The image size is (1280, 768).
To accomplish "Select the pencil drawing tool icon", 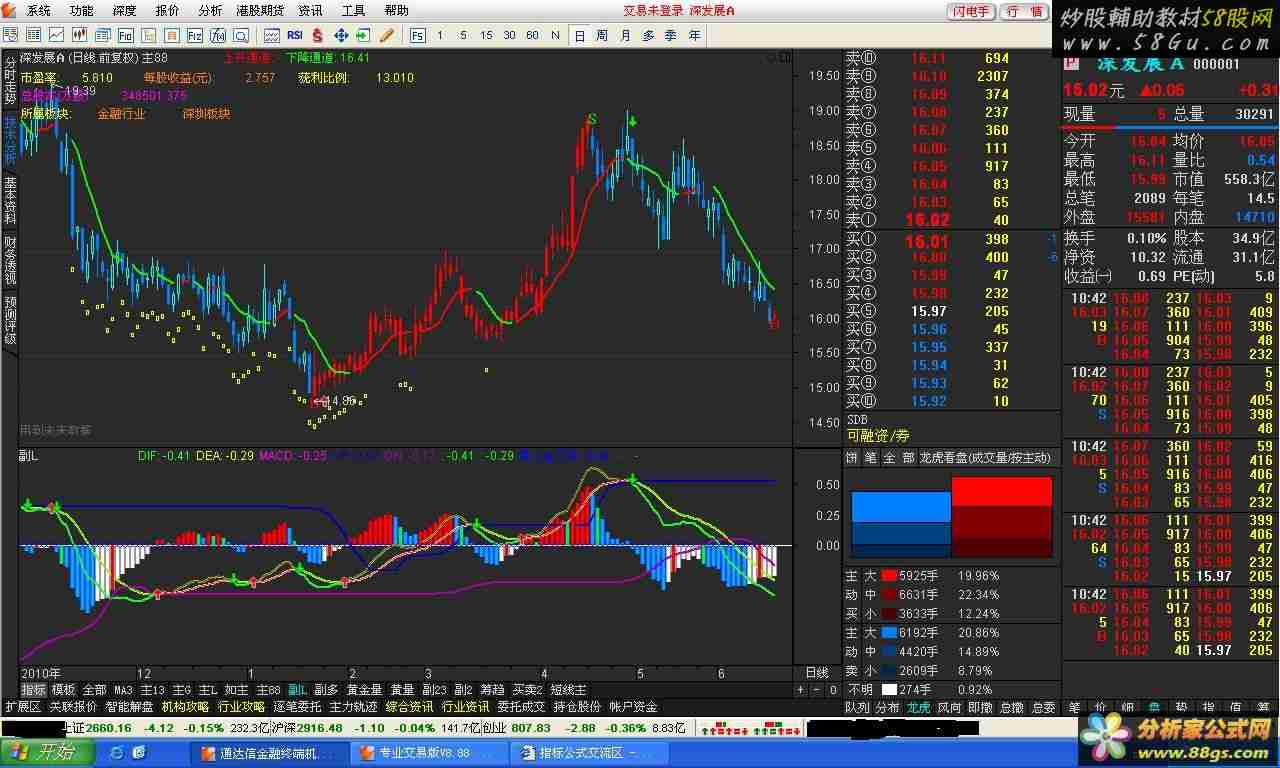I will coord(386,35).
